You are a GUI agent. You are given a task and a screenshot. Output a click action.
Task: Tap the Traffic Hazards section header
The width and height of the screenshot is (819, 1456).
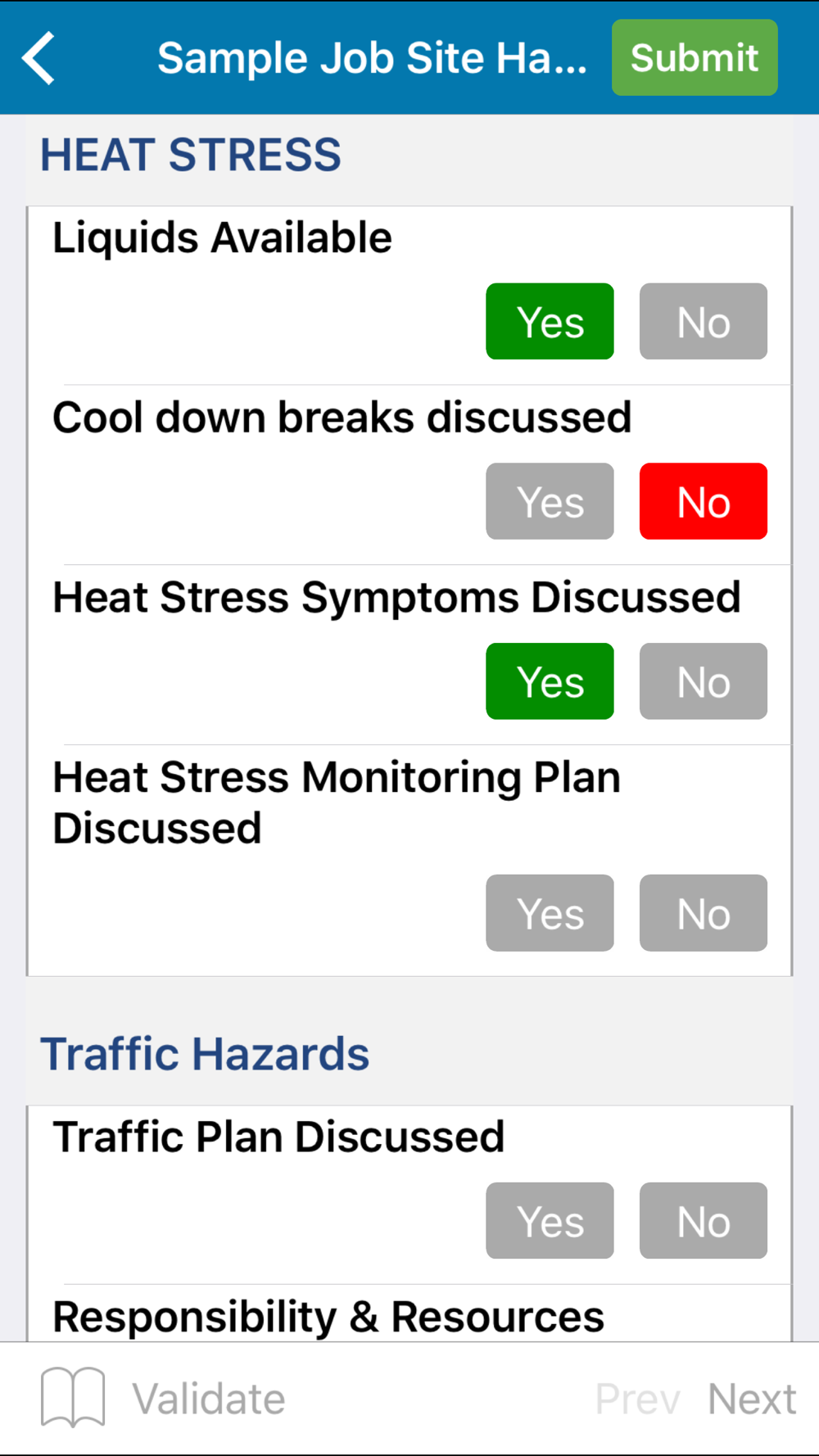(205, 1054)
